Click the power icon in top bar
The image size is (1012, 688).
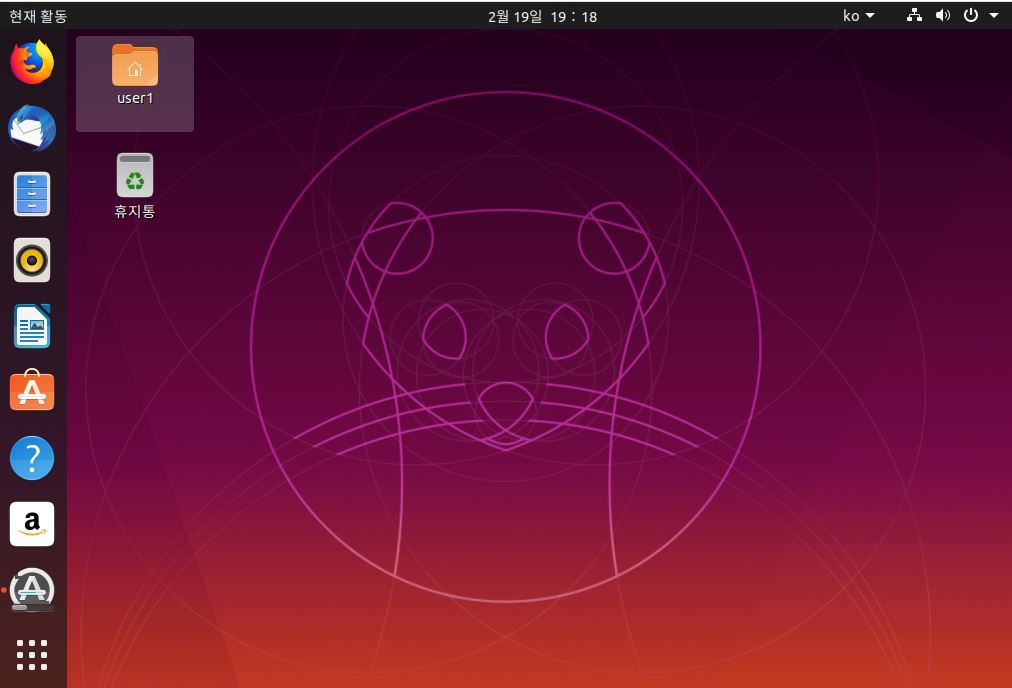pyautogui.click(x=971, y=15)
